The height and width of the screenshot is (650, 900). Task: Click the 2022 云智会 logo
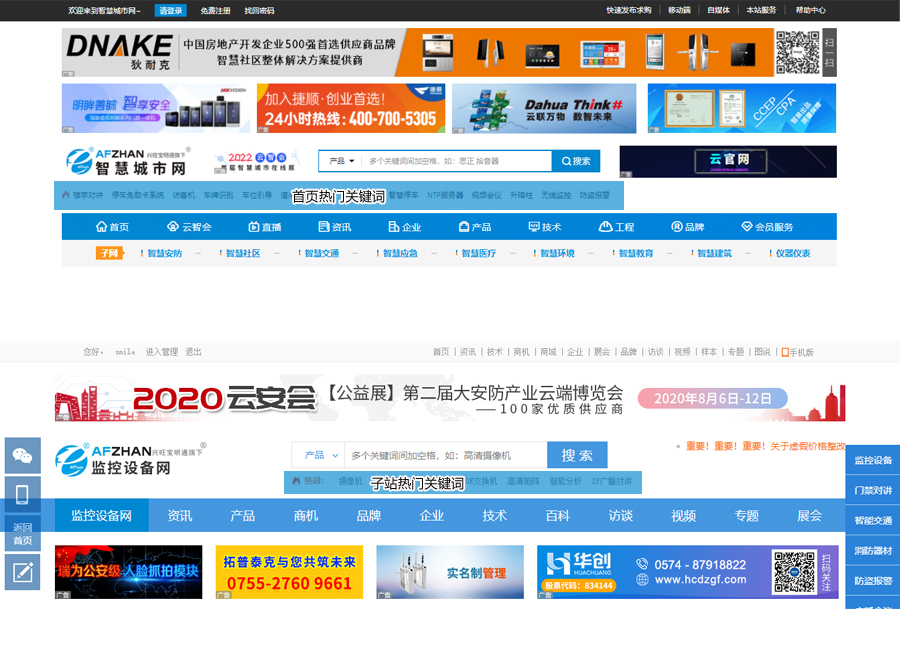click(x=256, y=161)
